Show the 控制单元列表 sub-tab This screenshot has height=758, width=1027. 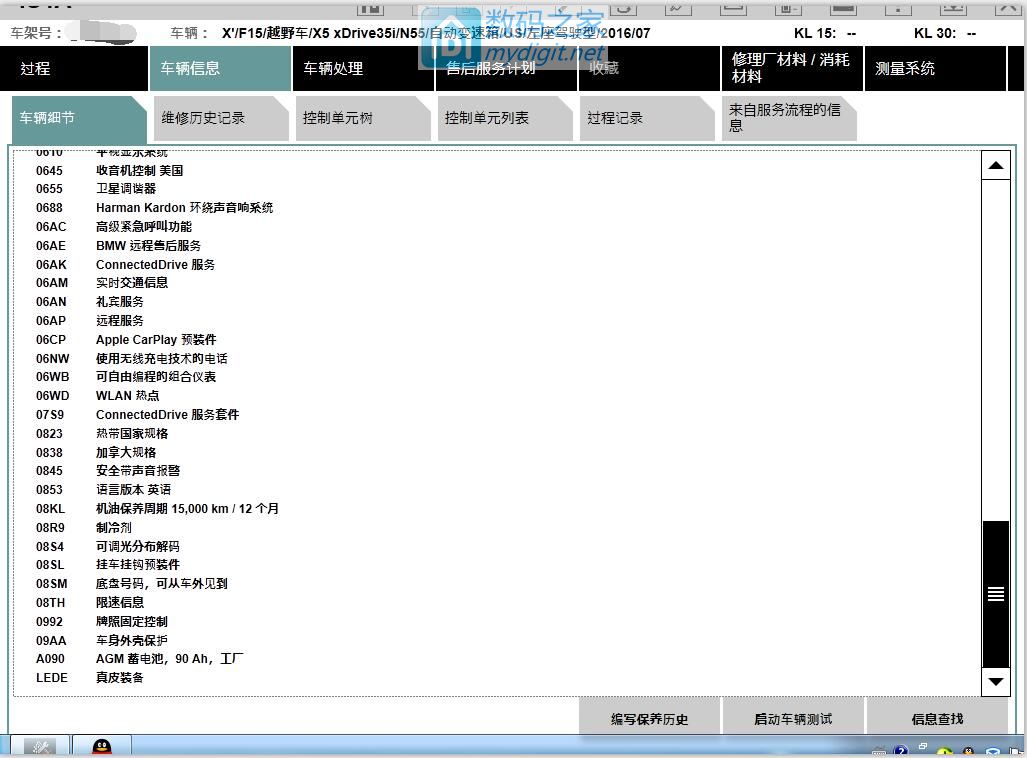(x=500, y=118)
